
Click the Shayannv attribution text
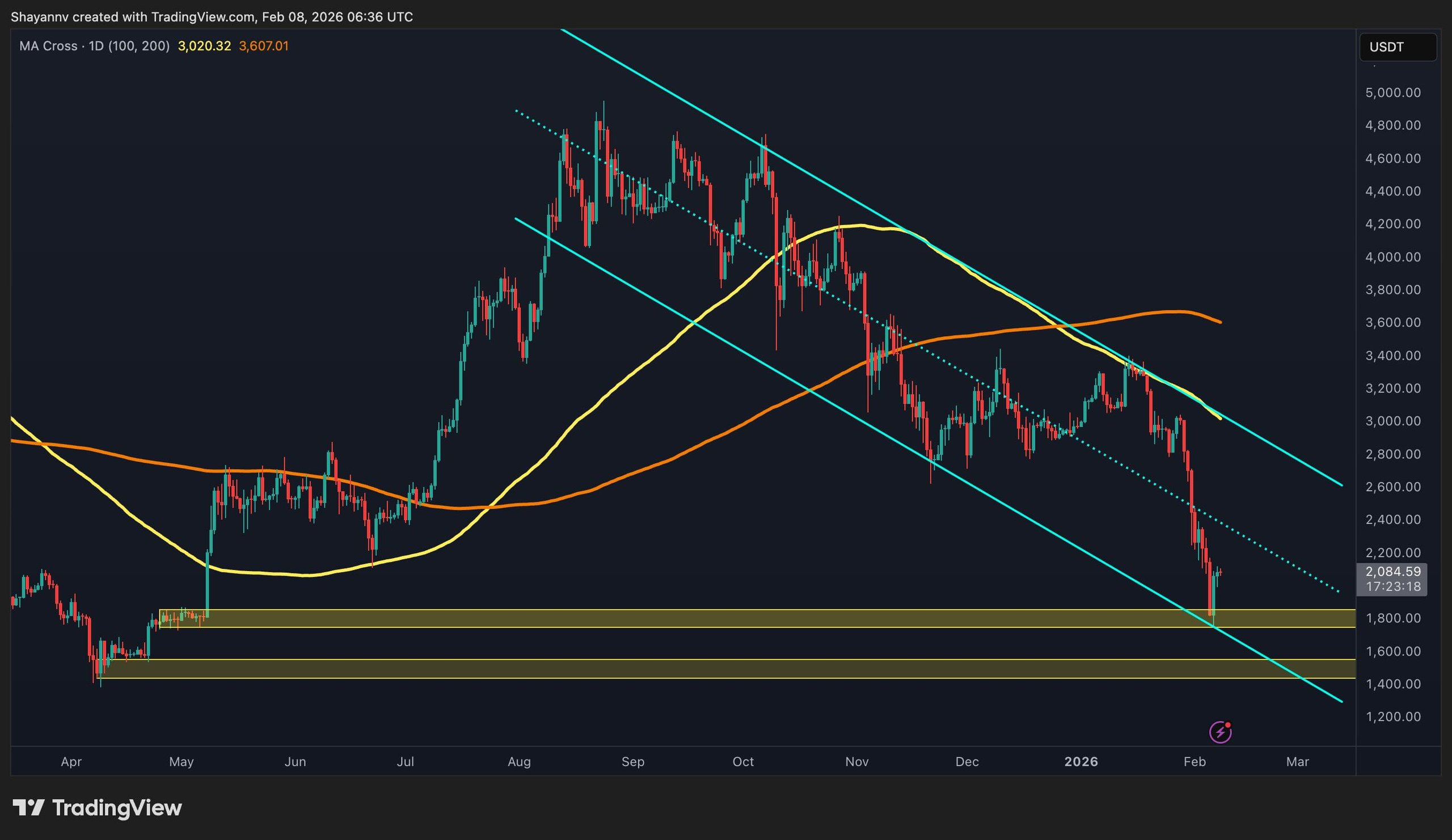(39, 16)
